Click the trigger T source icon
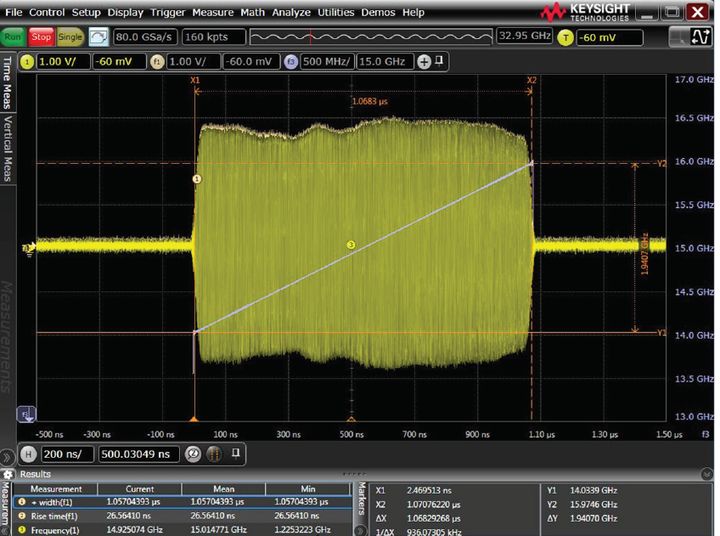 tap(566, 37)
